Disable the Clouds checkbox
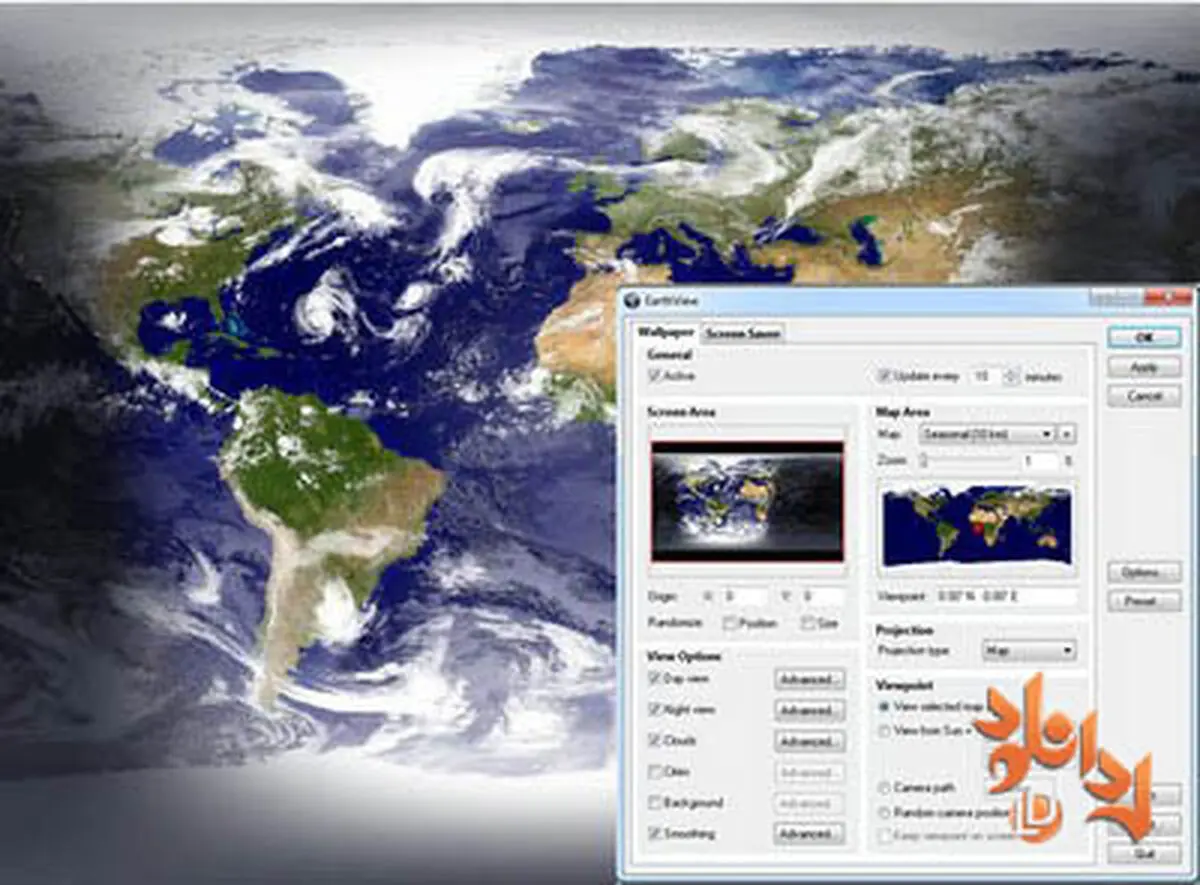Screen dimensions: 1200x885 point(655,741)
